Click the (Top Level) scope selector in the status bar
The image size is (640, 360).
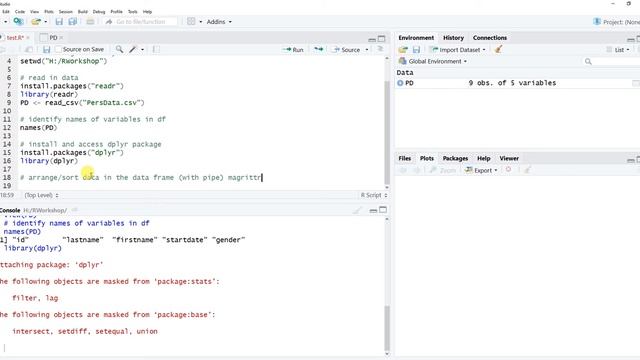41,195
